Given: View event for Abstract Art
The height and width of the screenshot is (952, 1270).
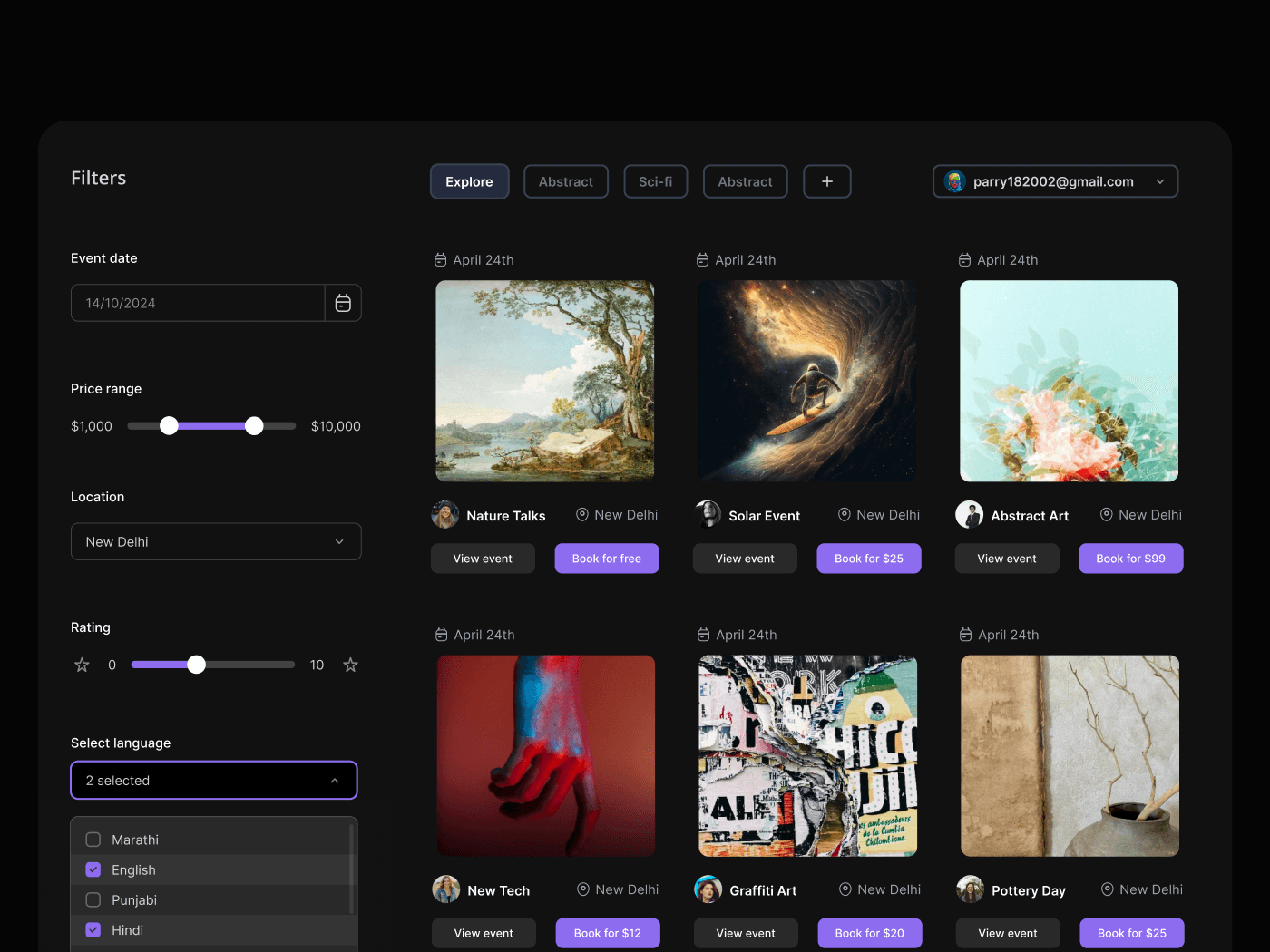Looking at the screenshot, I should (x=1007, y=559).
